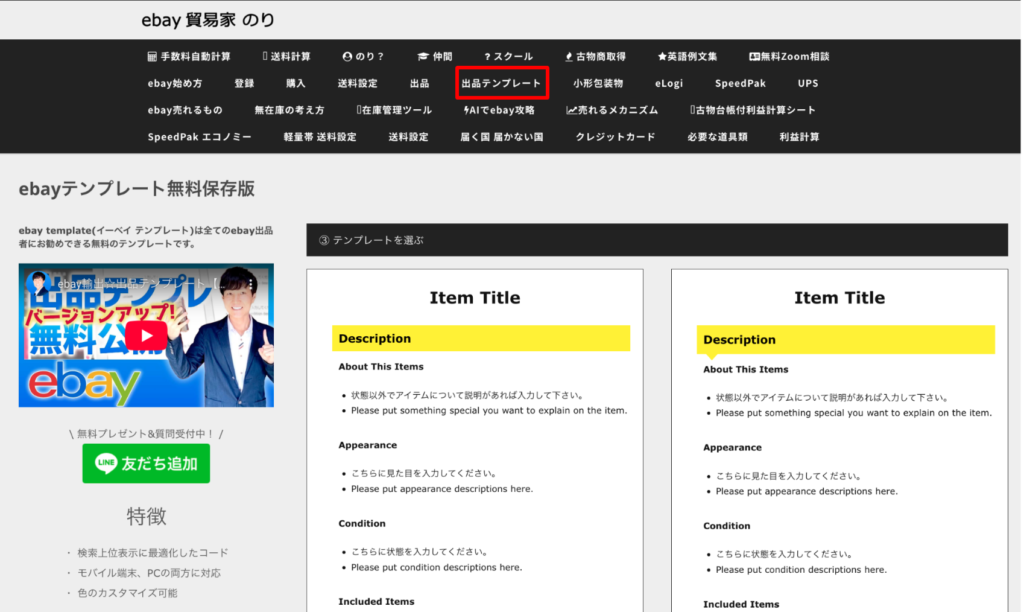This screenshot has width=1024, height=612.
Task: Click the graduation cap icon for 仲間
Action: 423,57
